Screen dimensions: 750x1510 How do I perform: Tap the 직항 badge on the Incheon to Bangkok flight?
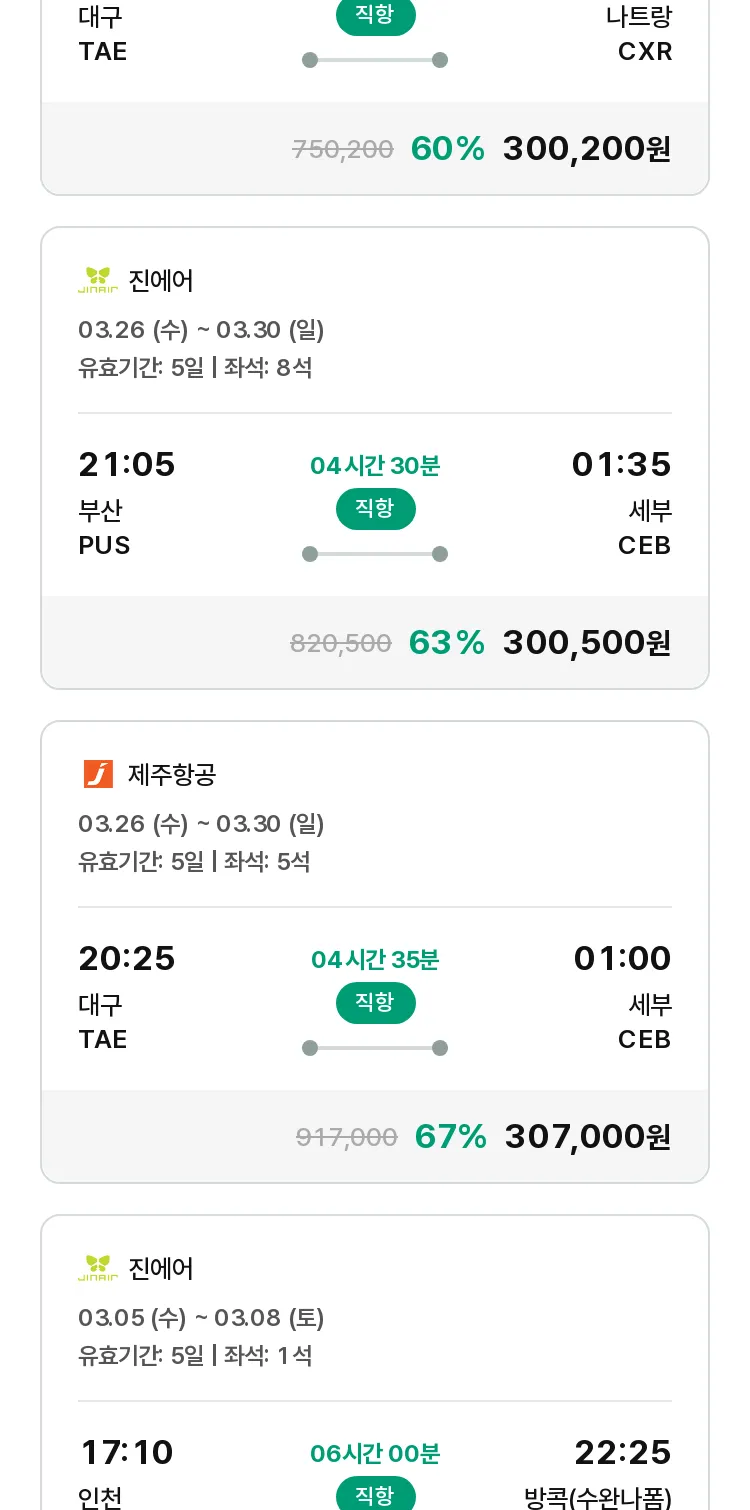375,1495
